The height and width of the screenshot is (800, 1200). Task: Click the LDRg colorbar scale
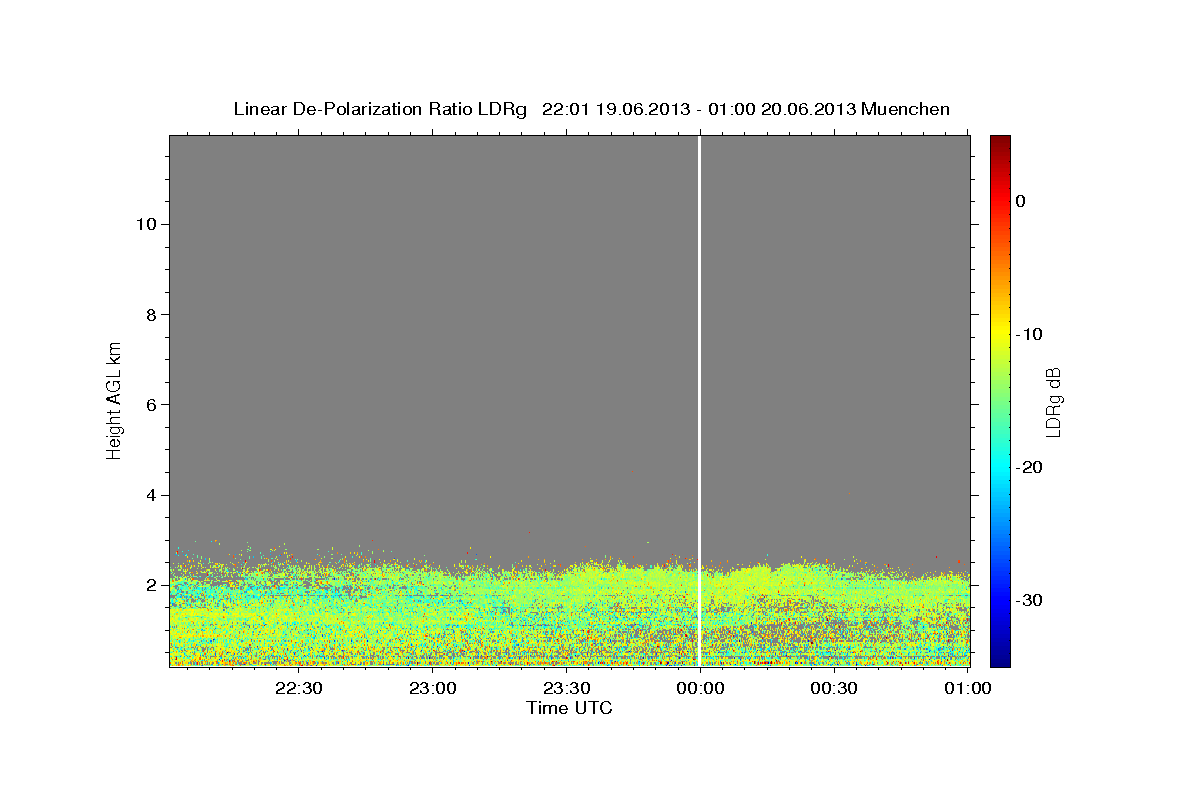(1000, 401)
